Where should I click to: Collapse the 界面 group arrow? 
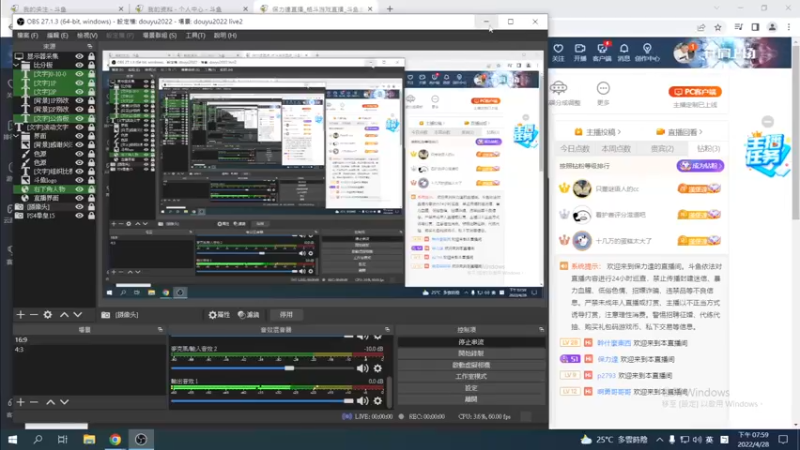(x=16, y=136)
